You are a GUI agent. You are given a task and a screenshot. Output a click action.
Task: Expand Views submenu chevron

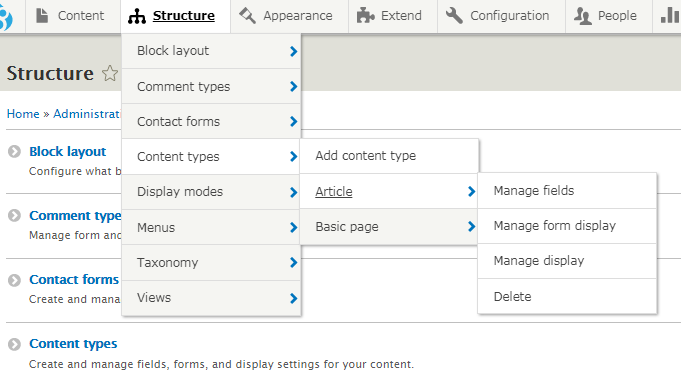click(x=294, y=298)
